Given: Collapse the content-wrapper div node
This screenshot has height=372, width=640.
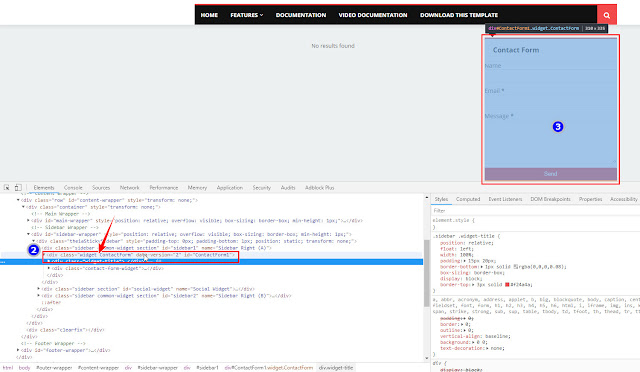Looking at the screenshot, I should click(18, 200).
